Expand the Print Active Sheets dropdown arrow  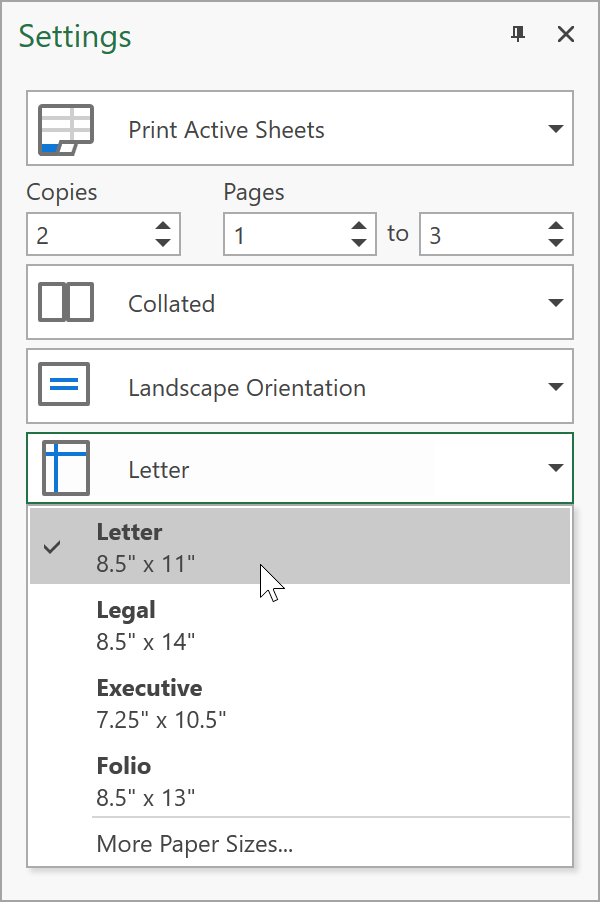point(556,130)
